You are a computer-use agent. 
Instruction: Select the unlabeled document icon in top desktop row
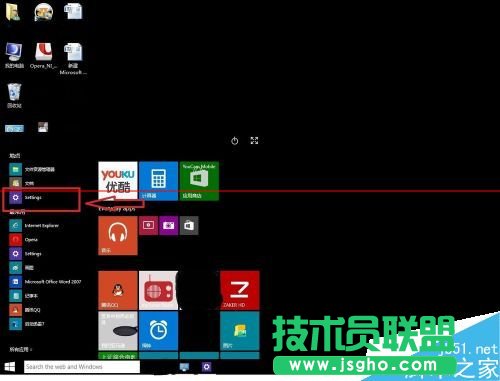pos(73,12)
